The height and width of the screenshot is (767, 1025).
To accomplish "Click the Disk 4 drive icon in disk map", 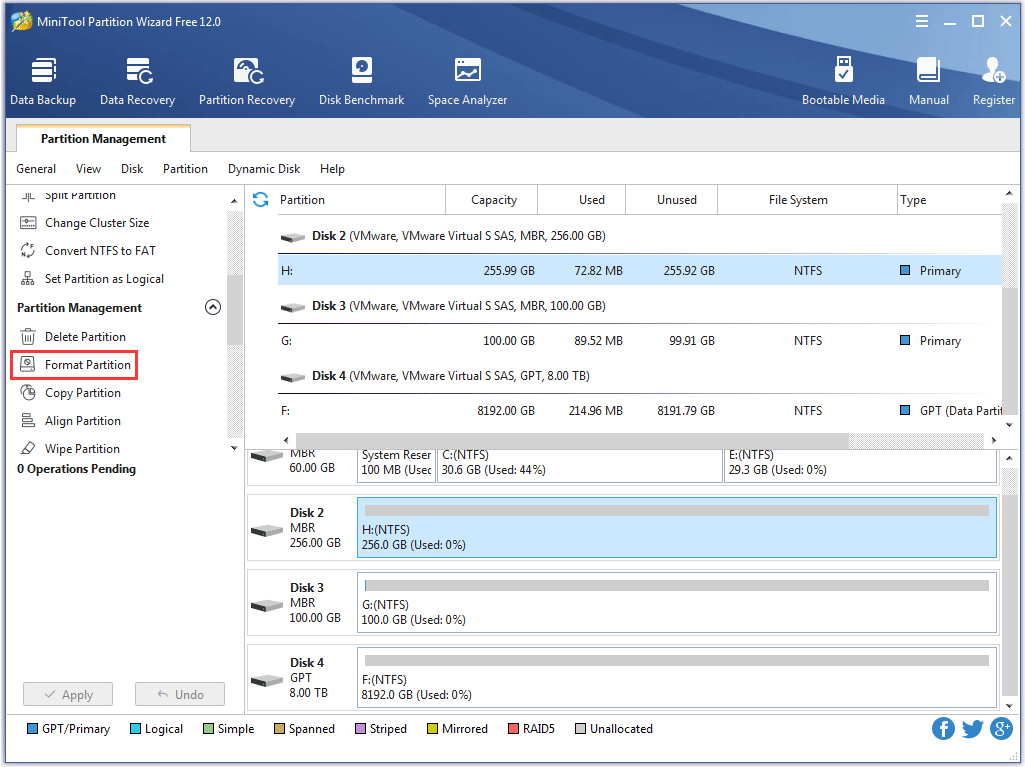I will (267, 681).
